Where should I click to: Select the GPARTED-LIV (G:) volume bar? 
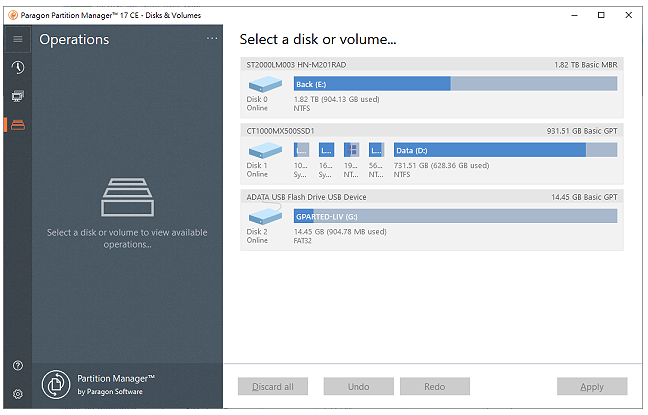[455, 216]
